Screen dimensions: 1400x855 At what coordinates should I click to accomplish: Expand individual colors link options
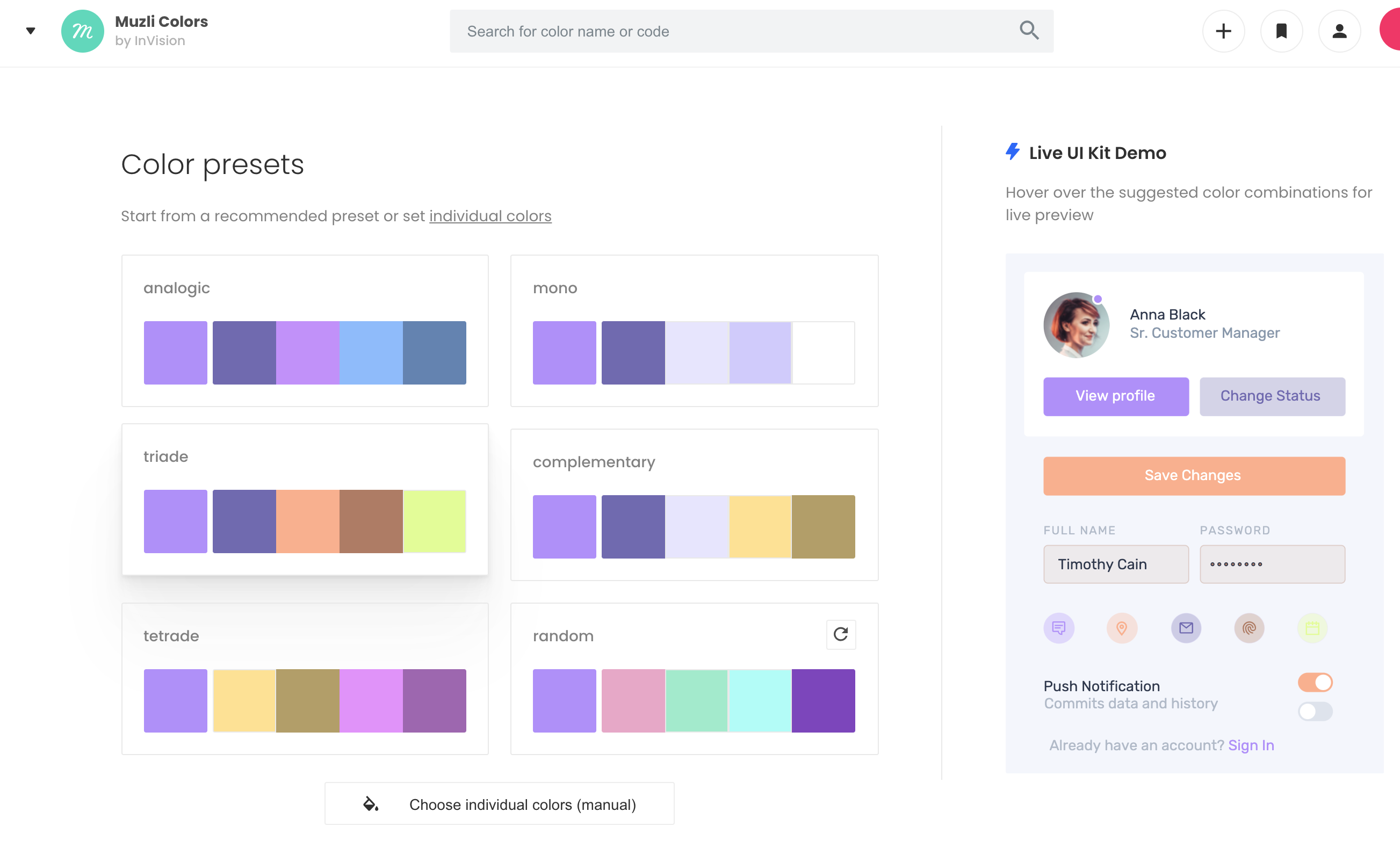[x=490, y=215]
